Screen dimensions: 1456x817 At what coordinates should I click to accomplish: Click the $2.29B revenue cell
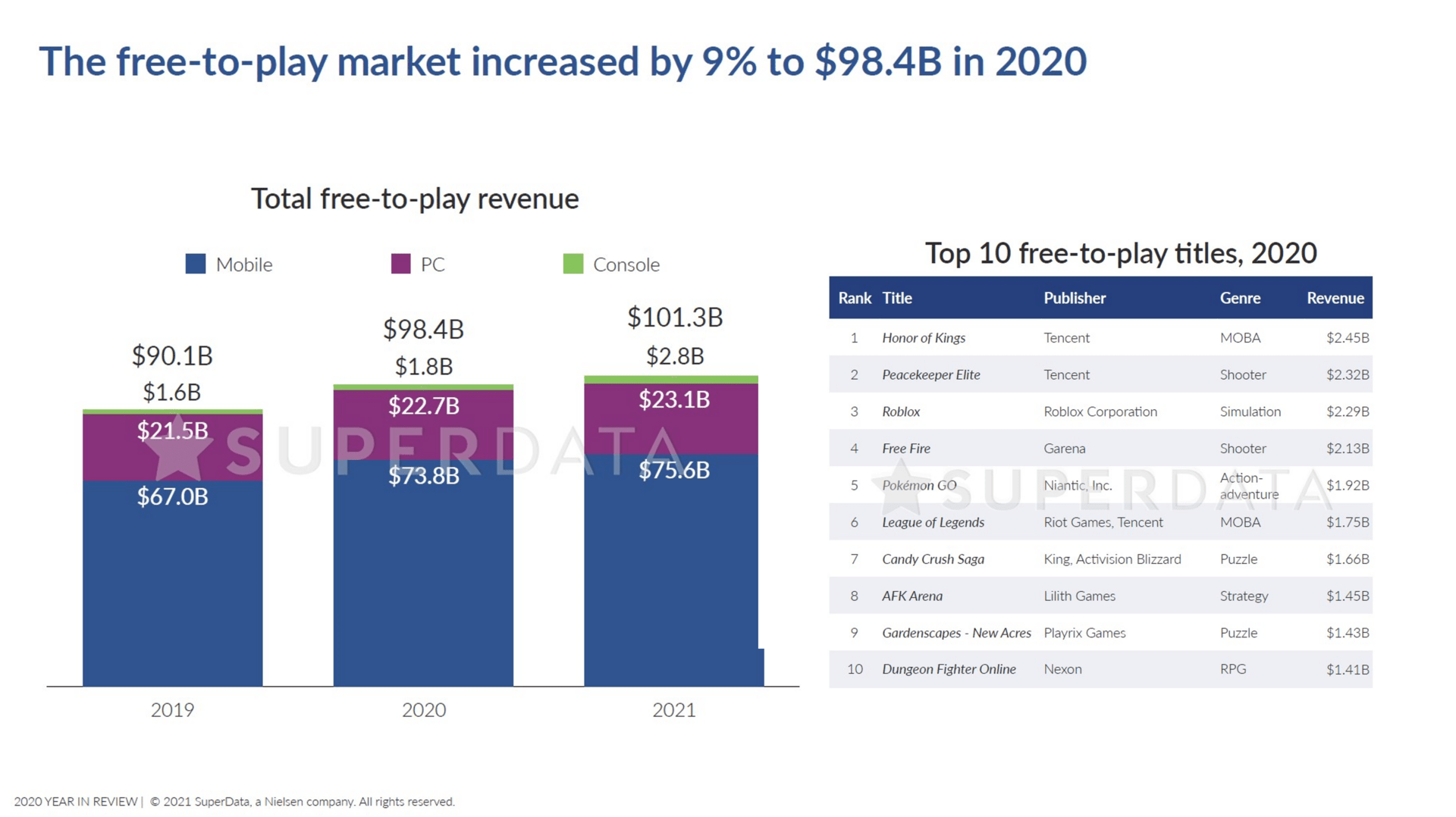pos(1348,412)
